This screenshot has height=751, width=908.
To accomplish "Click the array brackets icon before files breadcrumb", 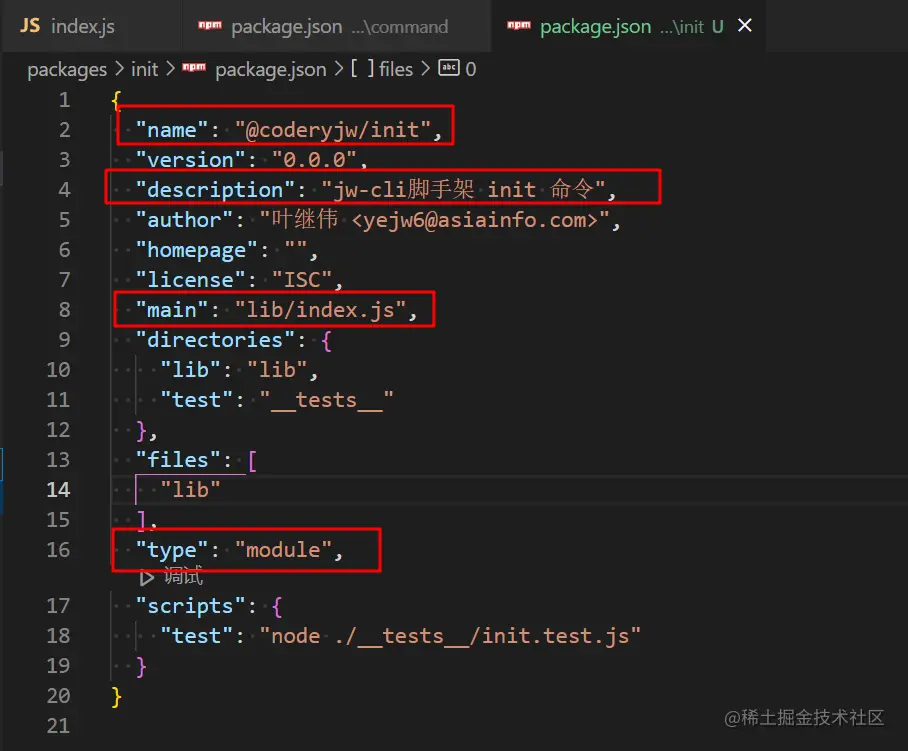I will (x=363, y=69).
